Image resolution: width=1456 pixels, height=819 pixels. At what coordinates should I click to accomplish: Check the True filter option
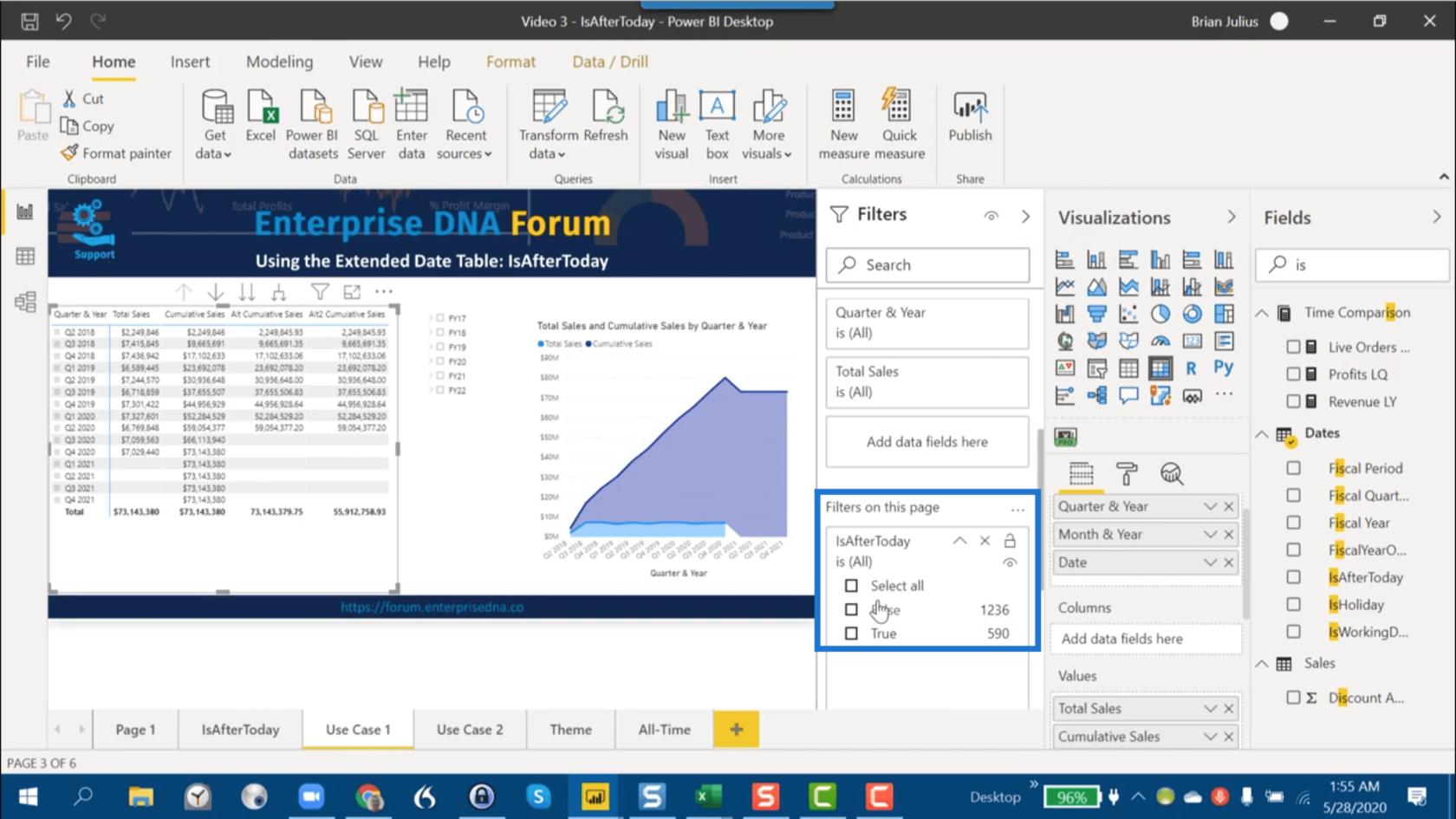(851, 634)
